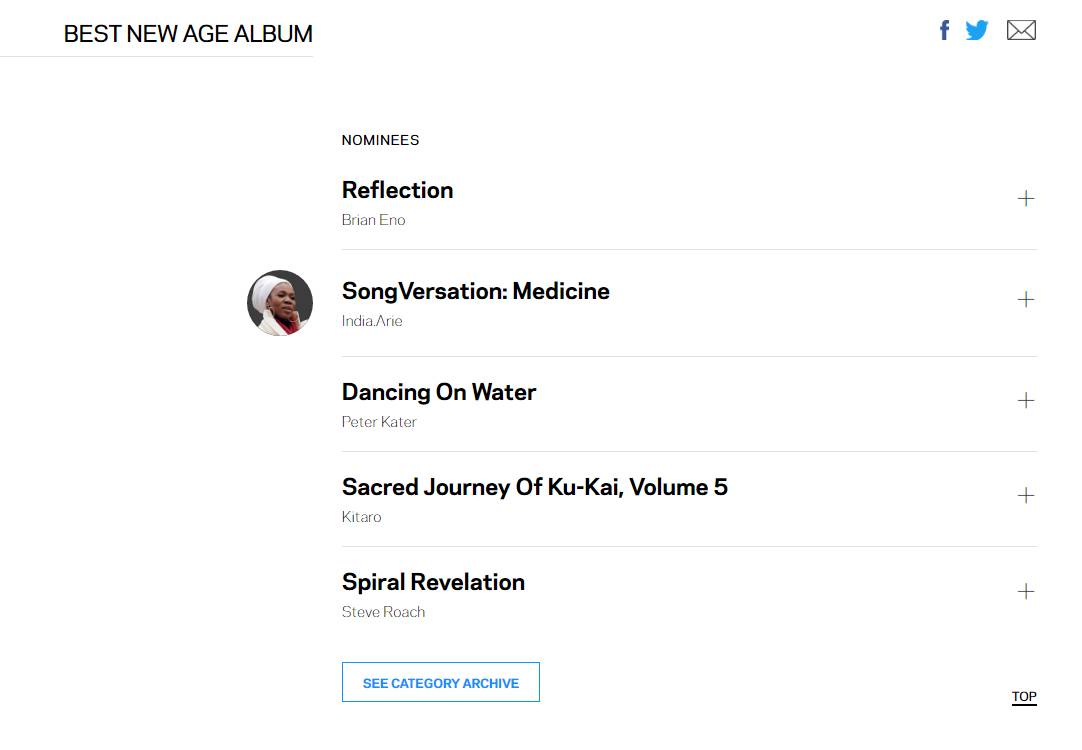Open the Reflection album title

pyautogui.click(x=398, y=190)
